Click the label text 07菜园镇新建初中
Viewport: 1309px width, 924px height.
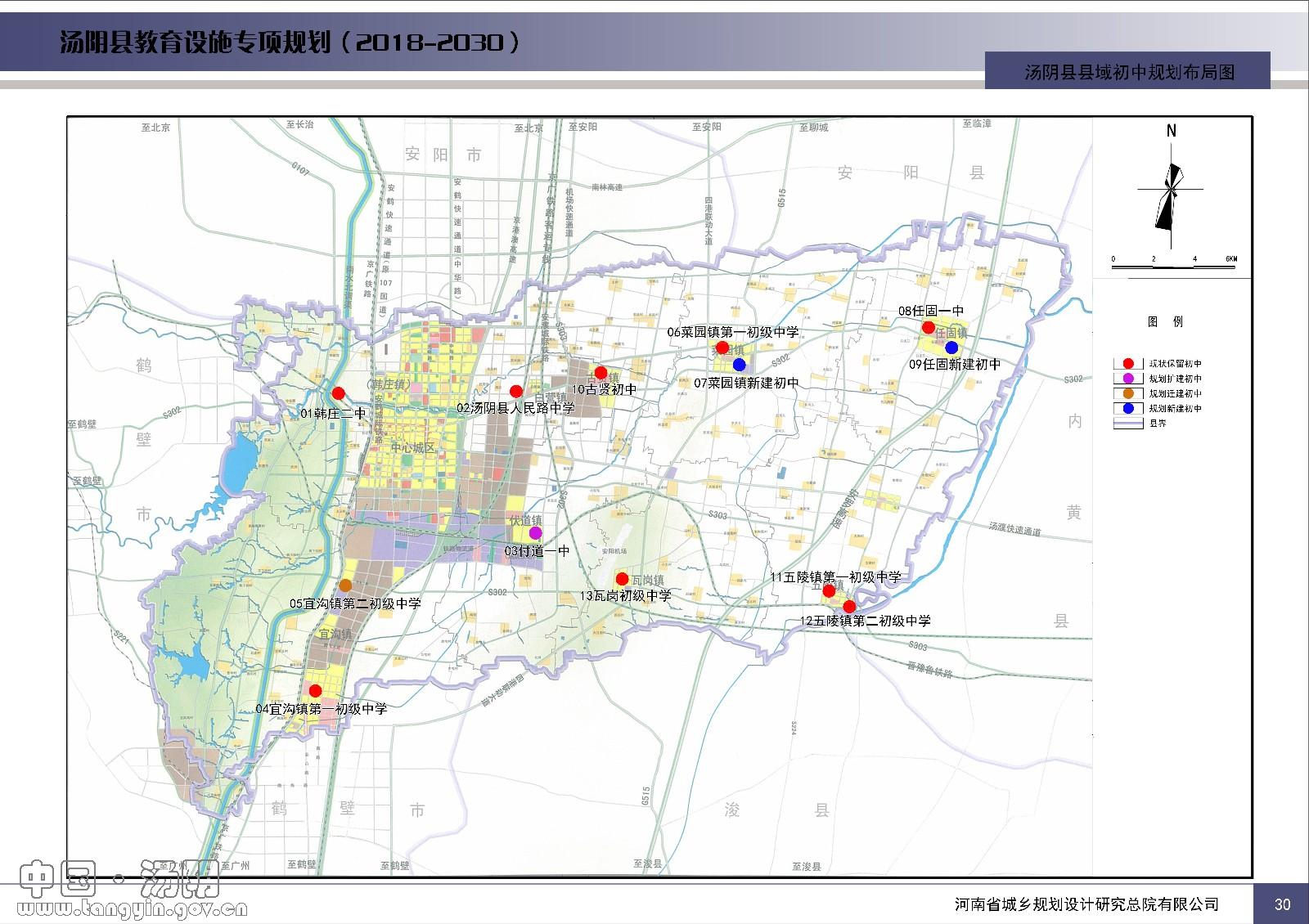(x=746, y=383)
